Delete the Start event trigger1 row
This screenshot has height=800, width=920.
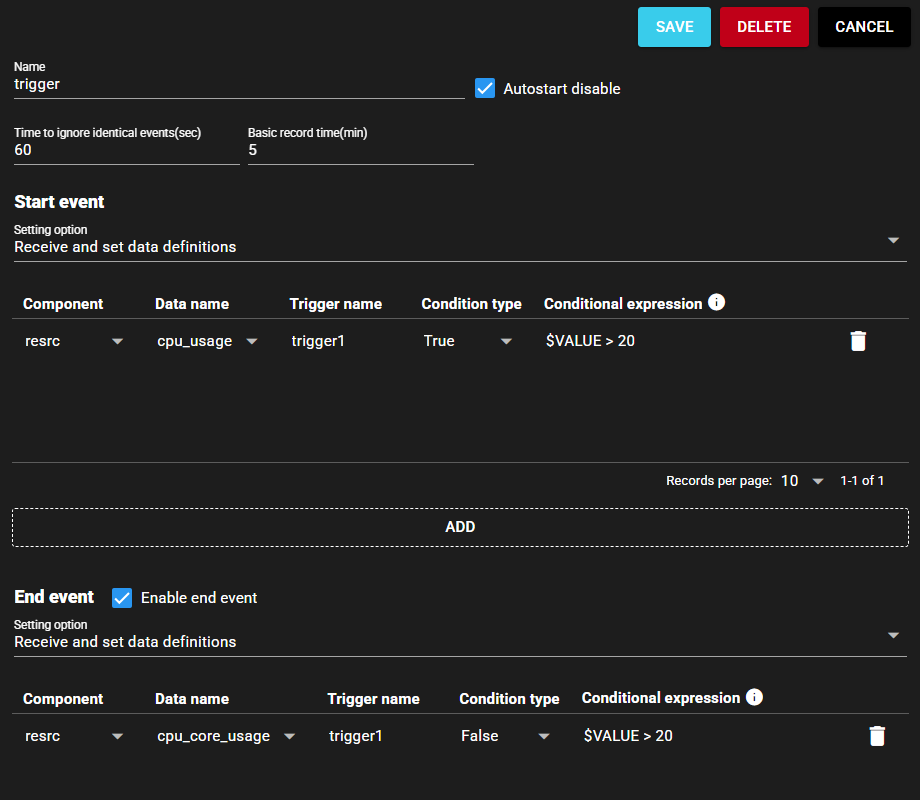[x=857, y=341]
